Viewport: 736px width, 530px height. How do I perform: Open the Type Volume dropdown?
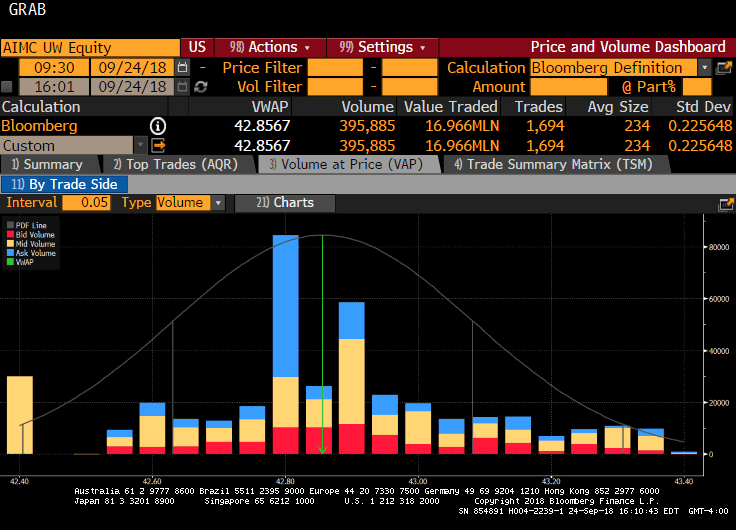219,203
